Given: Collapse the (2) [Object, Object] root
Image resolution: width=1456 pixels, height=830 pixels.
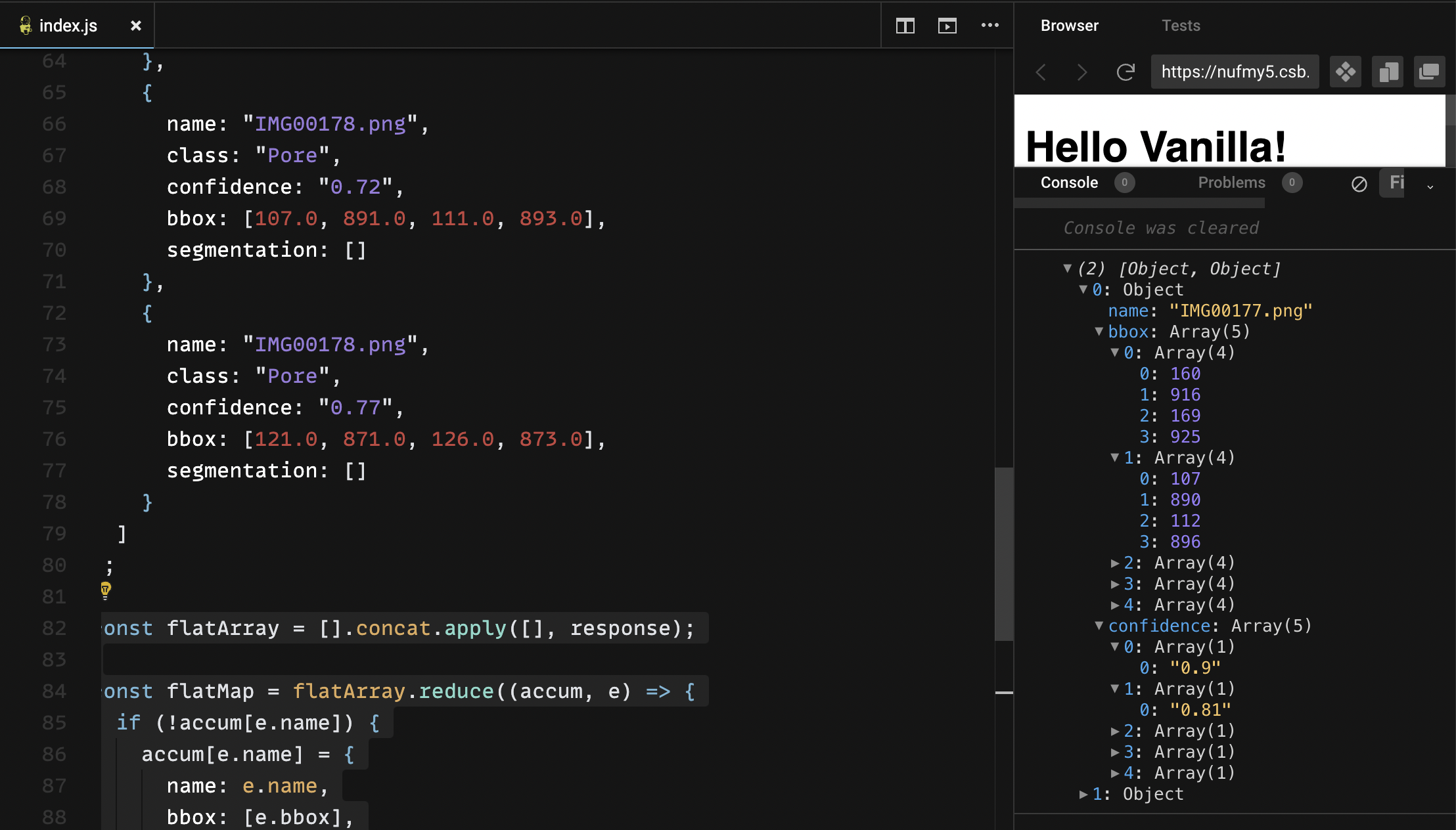Looking at the screenshot, I should point(1068,268).
